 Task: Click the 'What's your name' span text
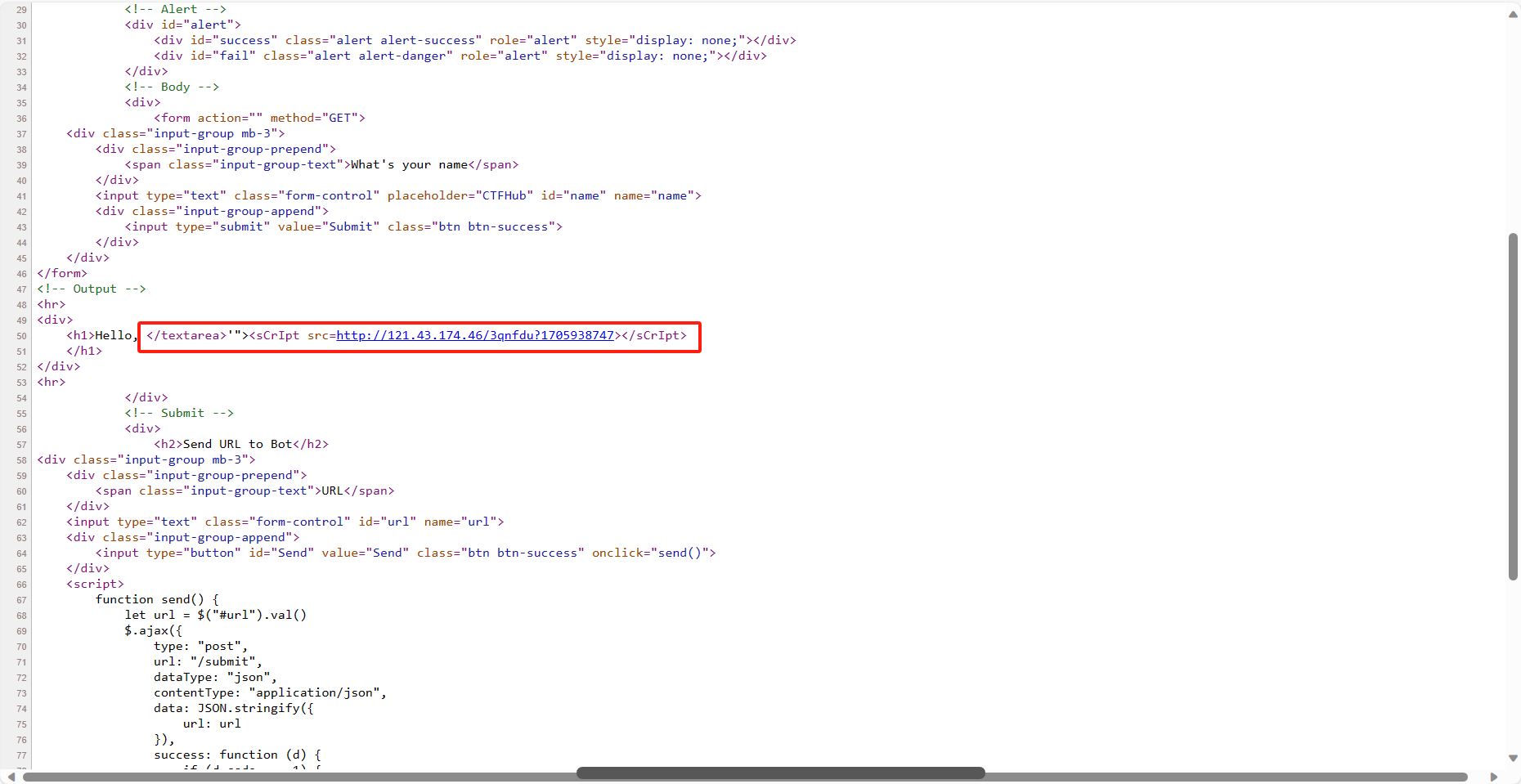[x=410, y=164]
